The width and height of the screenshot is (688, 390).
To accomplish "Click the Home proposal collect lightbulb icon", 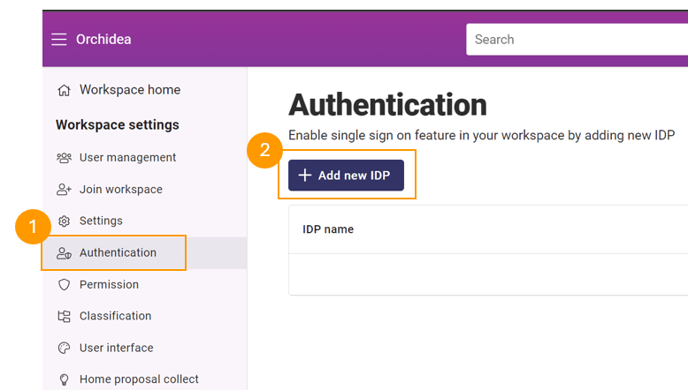I will pyautogui.click(x=64, y=379).
